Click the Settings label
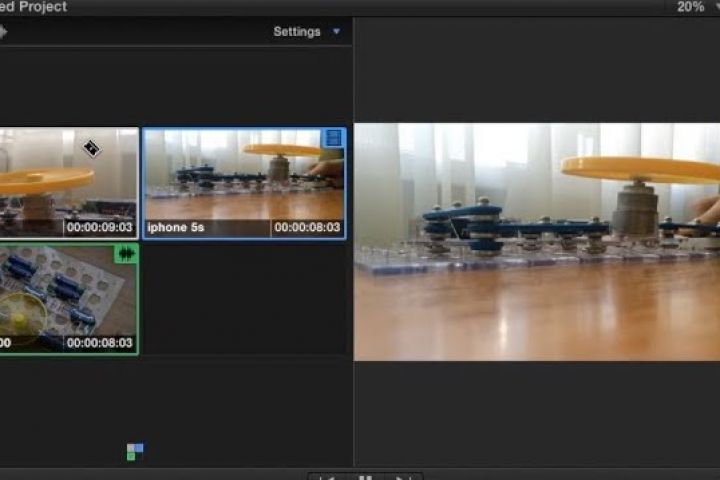 pyautogui.click(x=297, y=32)
